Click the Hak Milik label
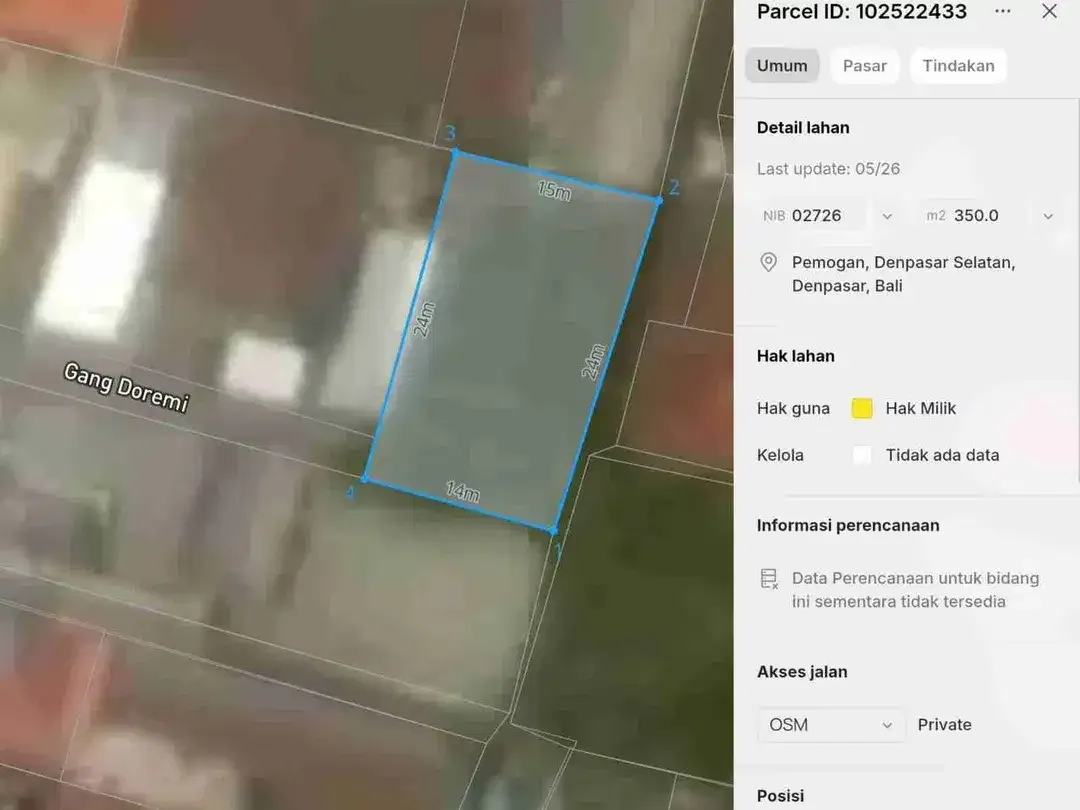Image resolution: width=1080 pixels, height=810 pixels. pos(920,408)
